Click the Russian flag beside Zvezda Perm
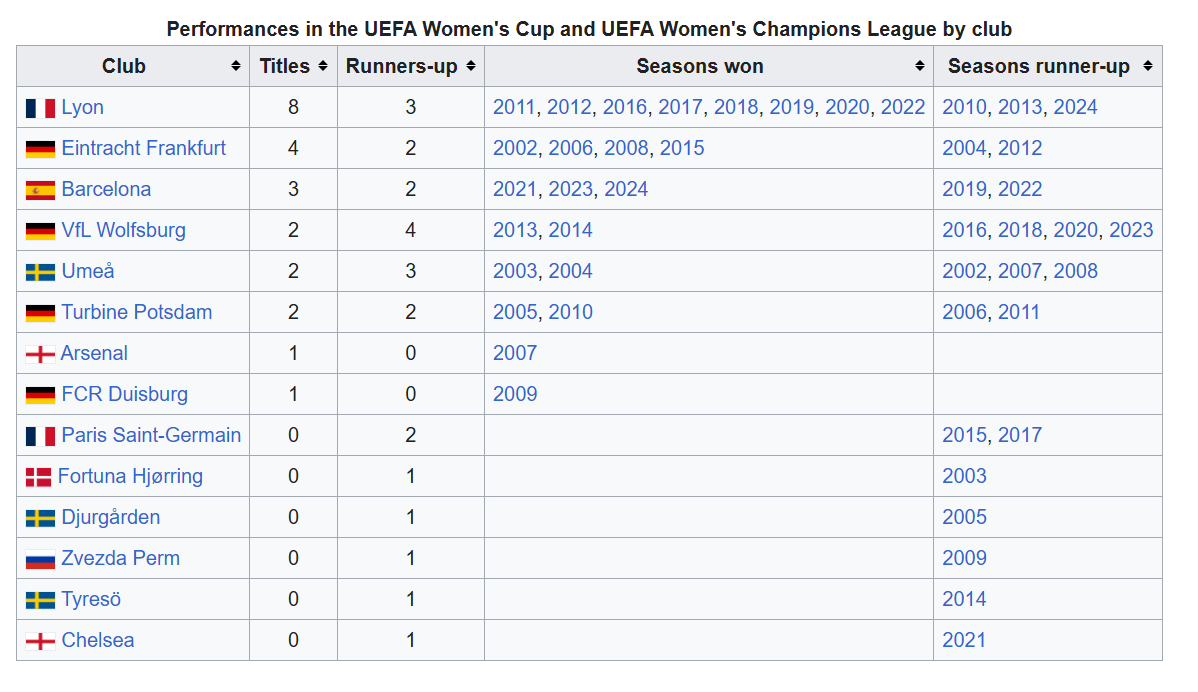 point(40,559)
